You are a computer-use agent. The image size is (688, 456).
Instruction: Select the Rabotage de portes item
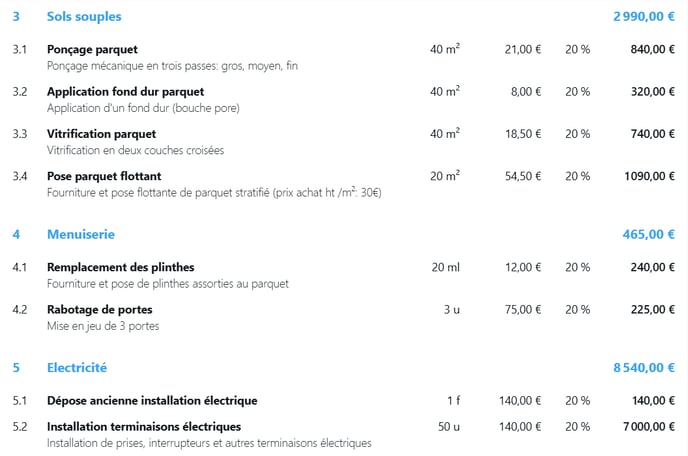[x=100, y=309]
